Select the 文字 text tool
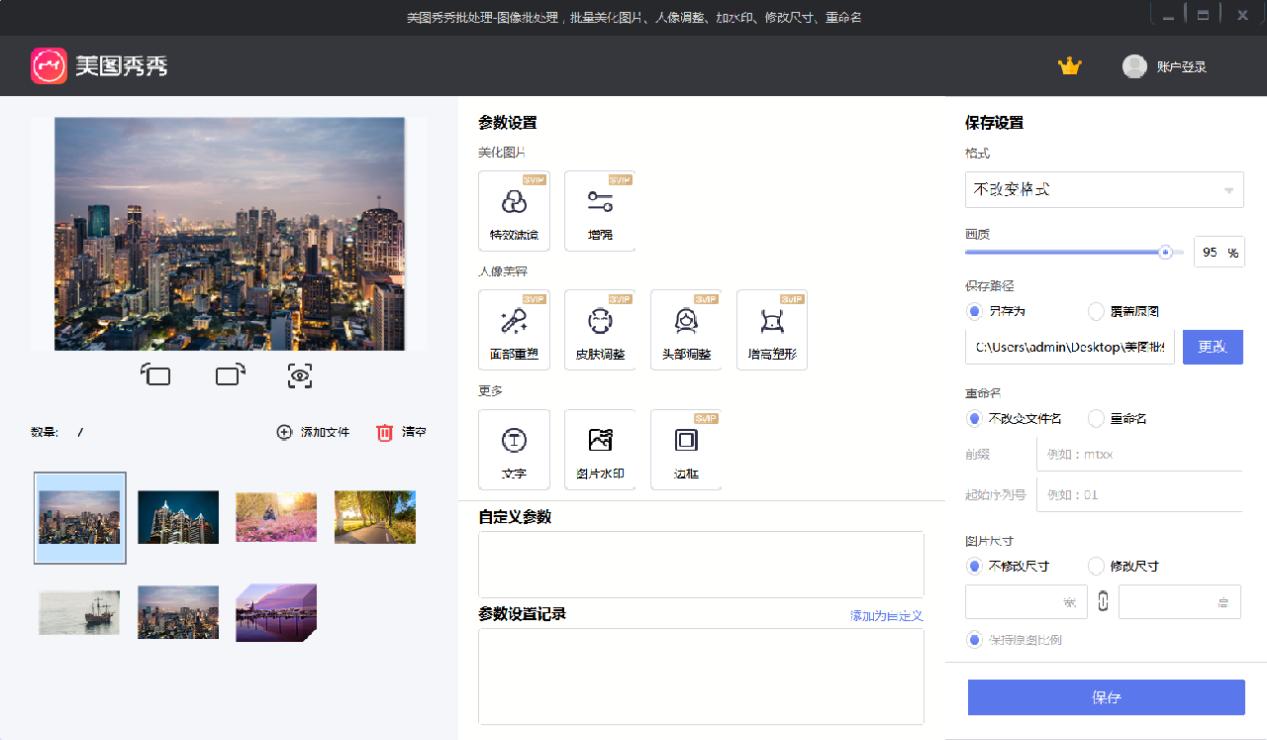 (x=515, y=449)
